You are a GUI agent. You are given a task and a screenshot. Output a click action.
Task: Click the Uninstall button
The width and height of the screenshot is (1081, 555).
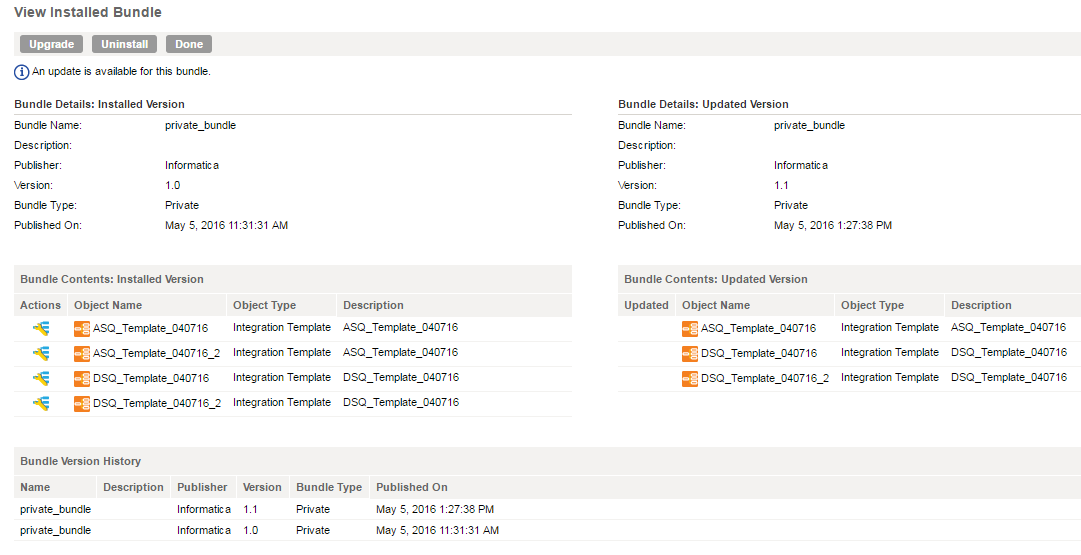click(x=124, y=44)
